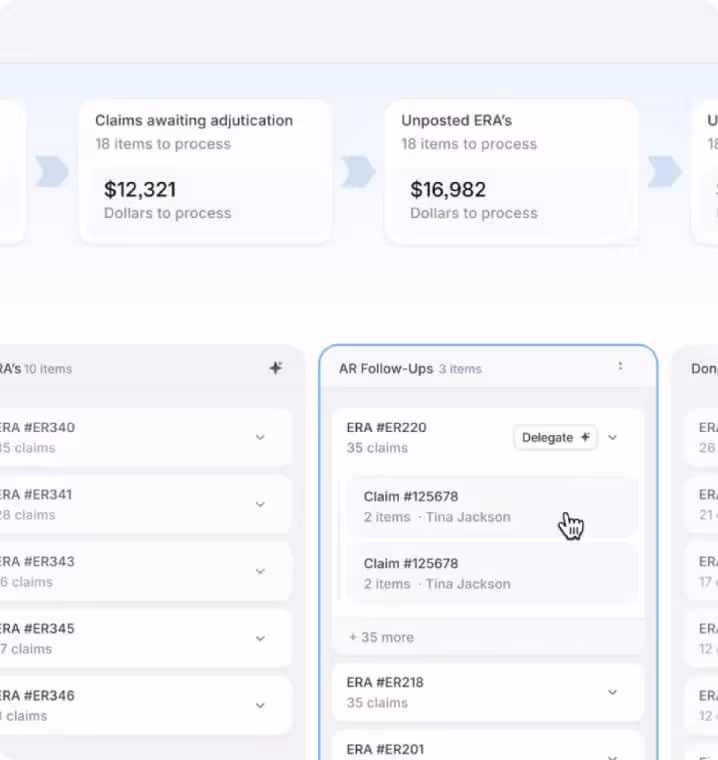This screenshot has height=760, width=718.
Task: Click the arrow between adjudication and Unposted ERA's cards
Action: tap(358, 172)
